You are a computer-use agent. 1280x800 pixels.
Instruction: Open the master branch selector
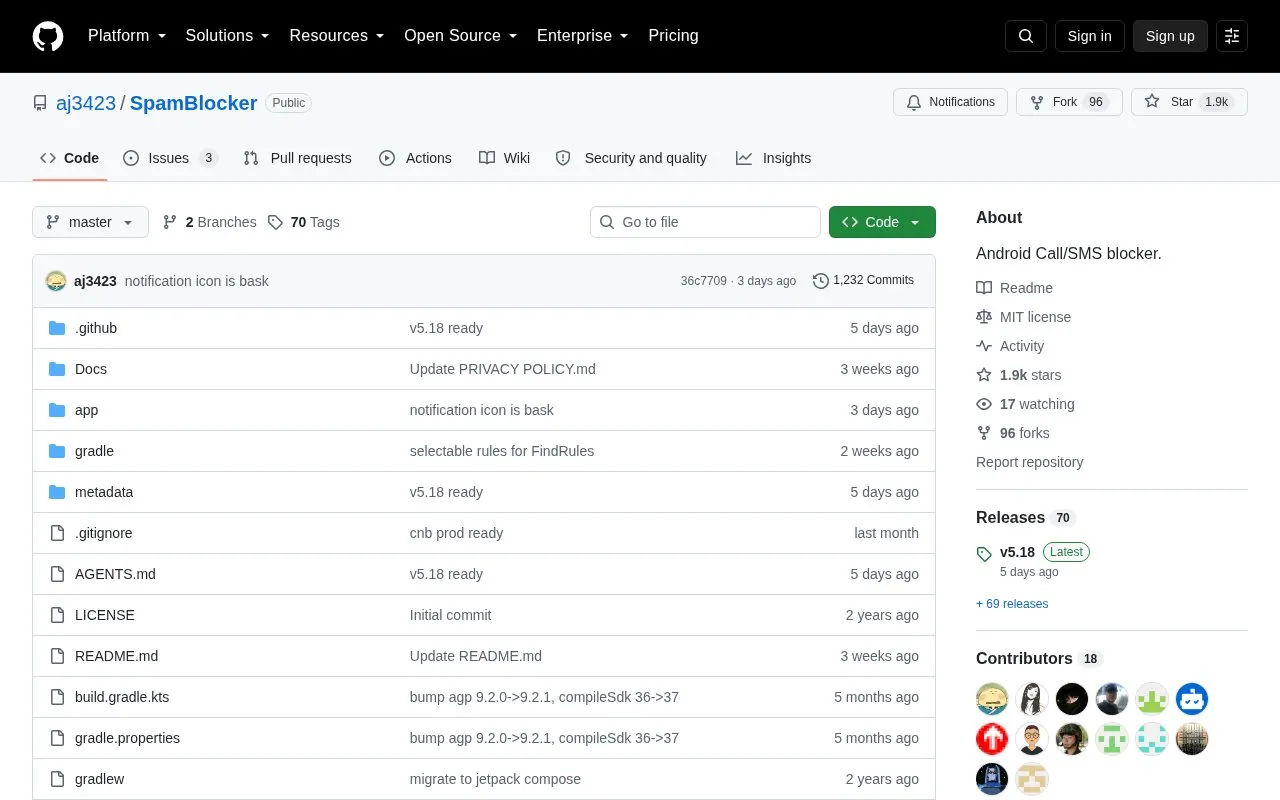click(90, 222)
